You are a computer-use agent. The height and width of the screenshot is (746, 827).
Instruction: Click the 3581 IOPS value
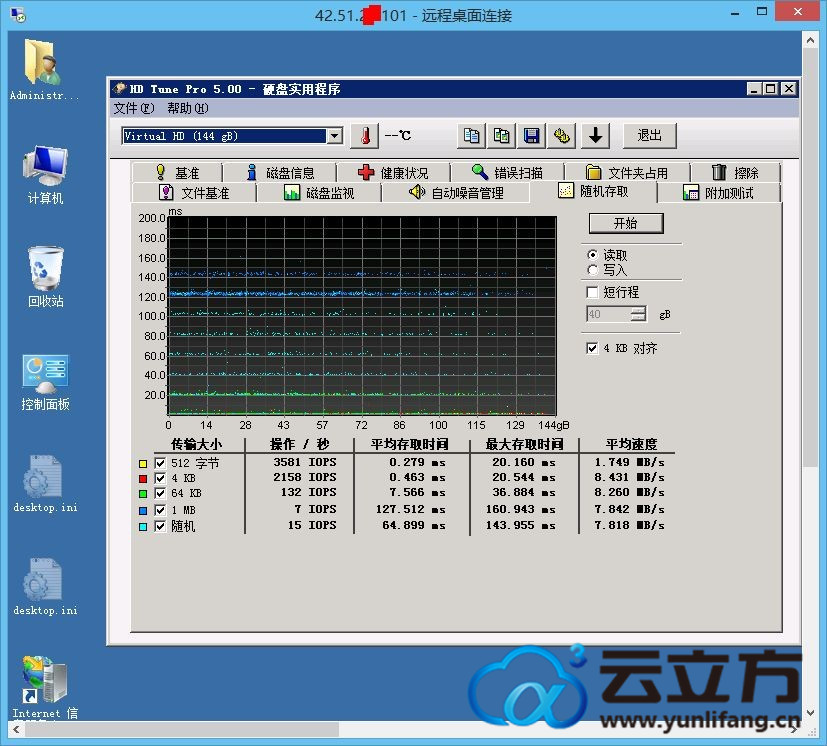(305, 462)
